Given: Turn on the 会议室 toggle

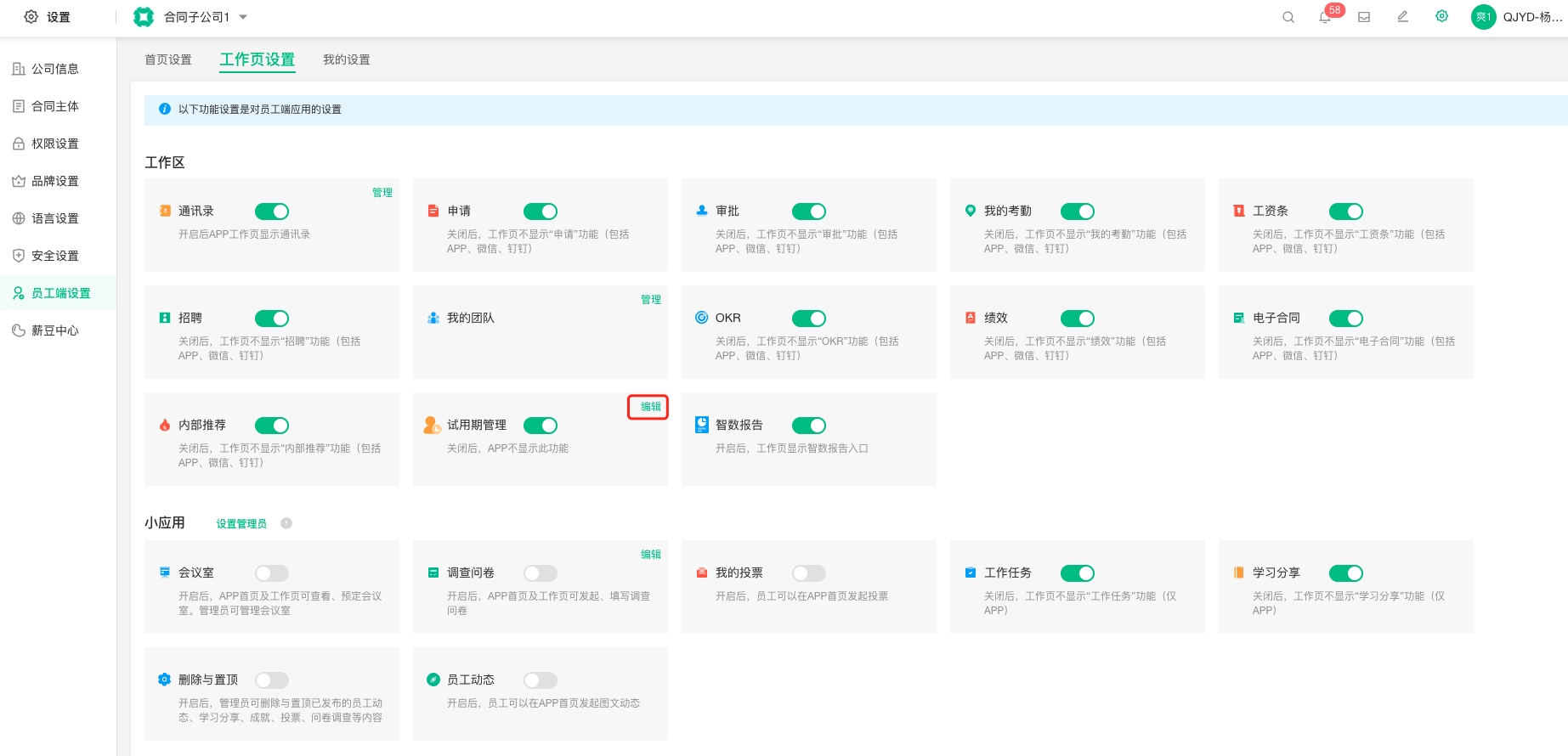Looking at the screenshot, I should point(272,573).
